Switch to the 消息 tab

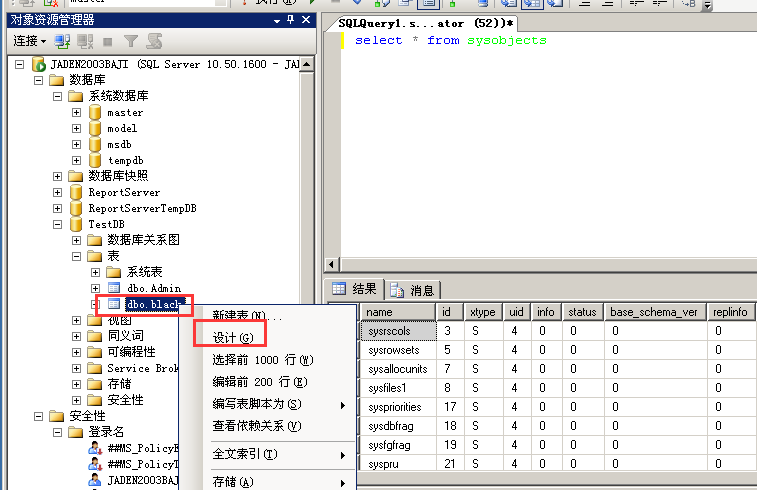(412, 290)
